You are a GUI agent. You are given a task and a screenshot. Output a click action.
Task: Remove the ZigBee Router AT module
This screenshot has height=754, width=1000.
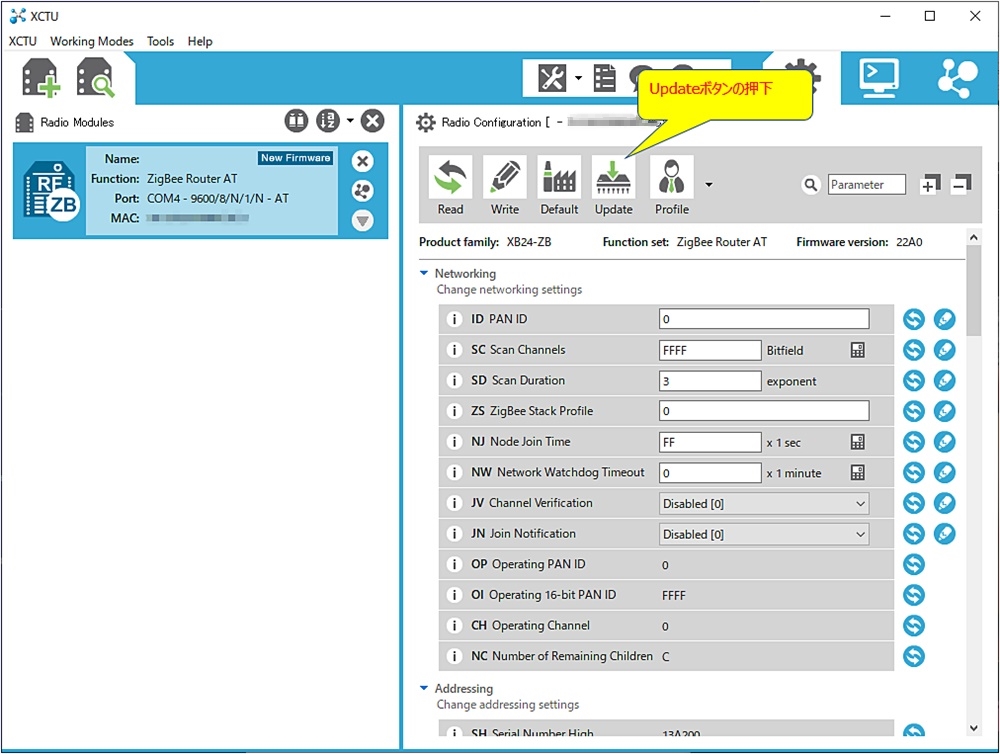pos(363,161)
